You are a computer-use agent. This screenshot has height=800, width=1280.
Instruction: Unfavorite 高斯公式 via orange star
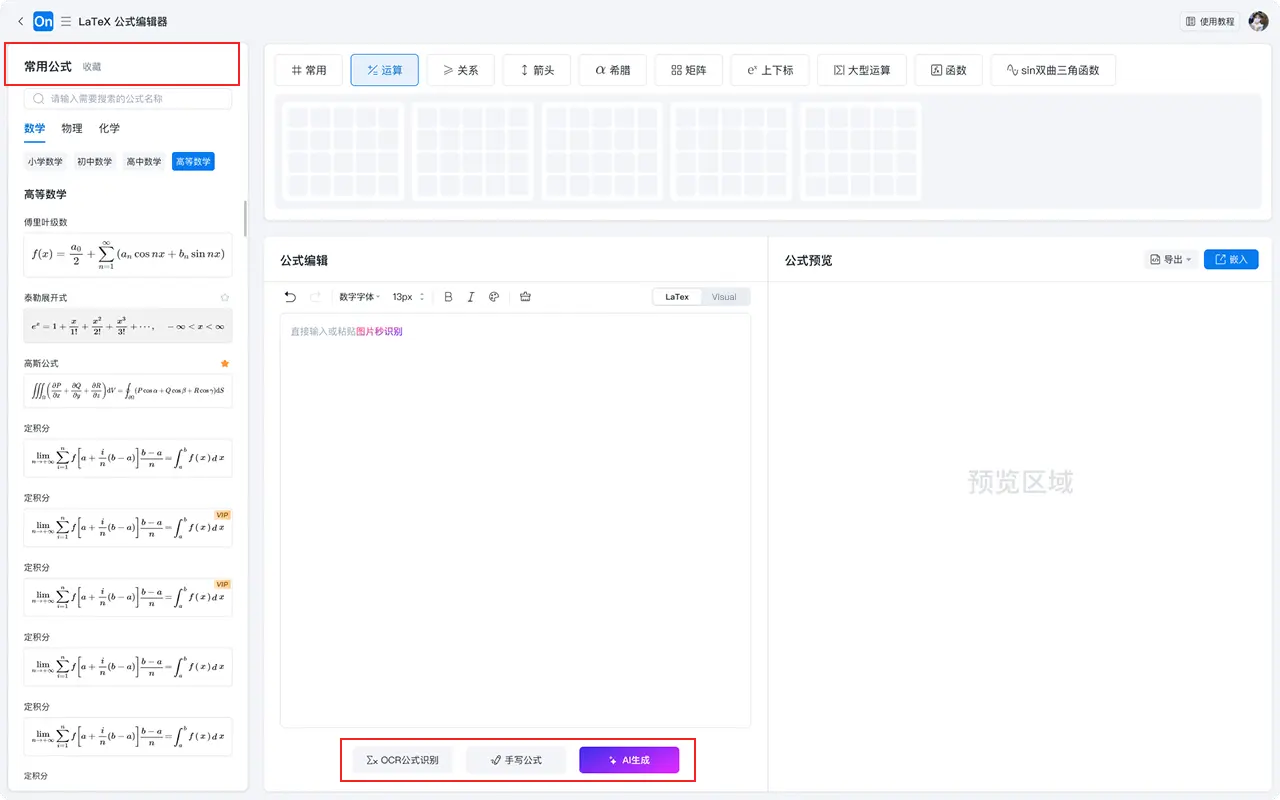225,363
